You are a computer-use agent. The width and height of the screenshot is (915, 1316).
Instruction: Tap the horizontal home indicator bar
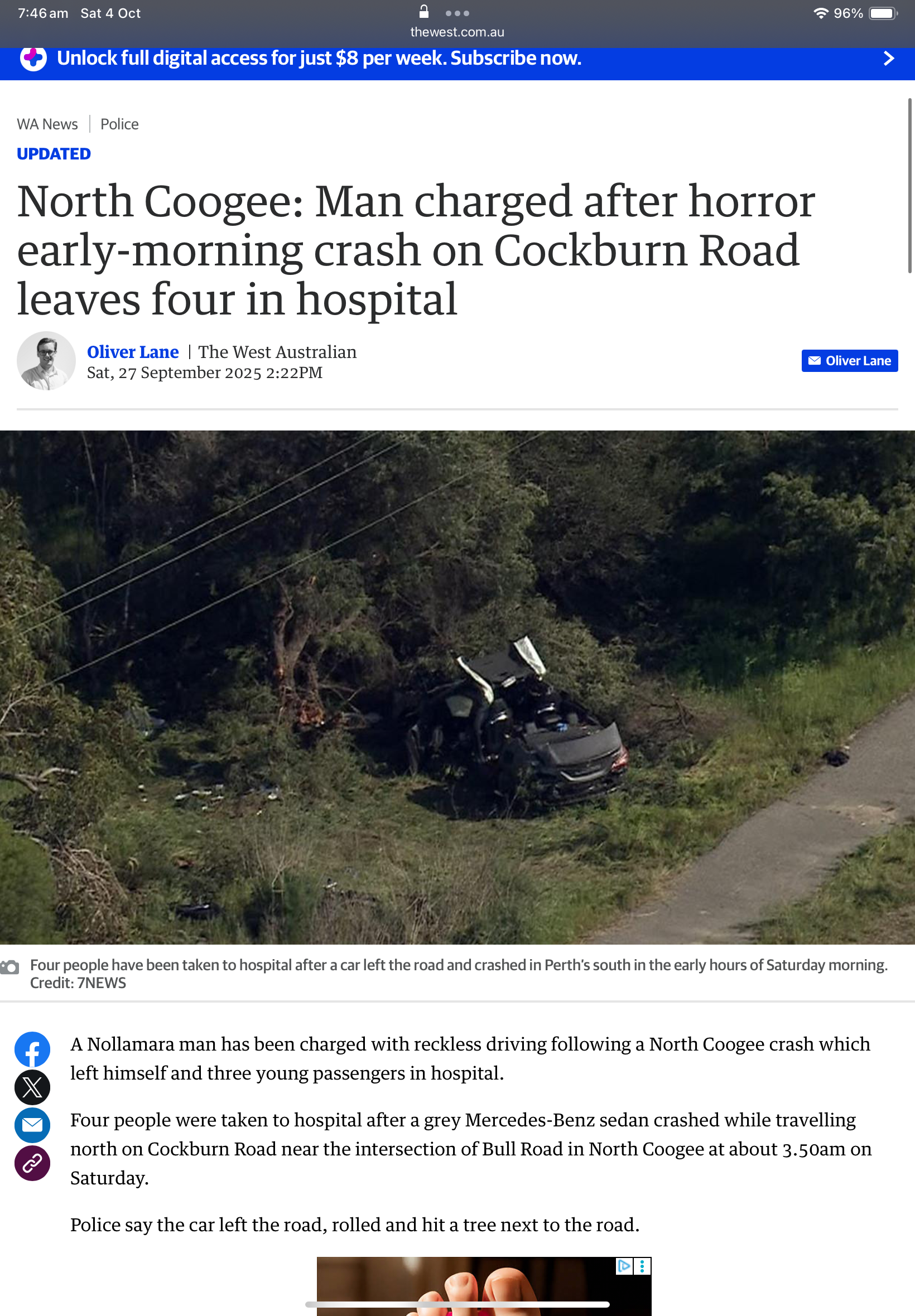[458, 1304]
